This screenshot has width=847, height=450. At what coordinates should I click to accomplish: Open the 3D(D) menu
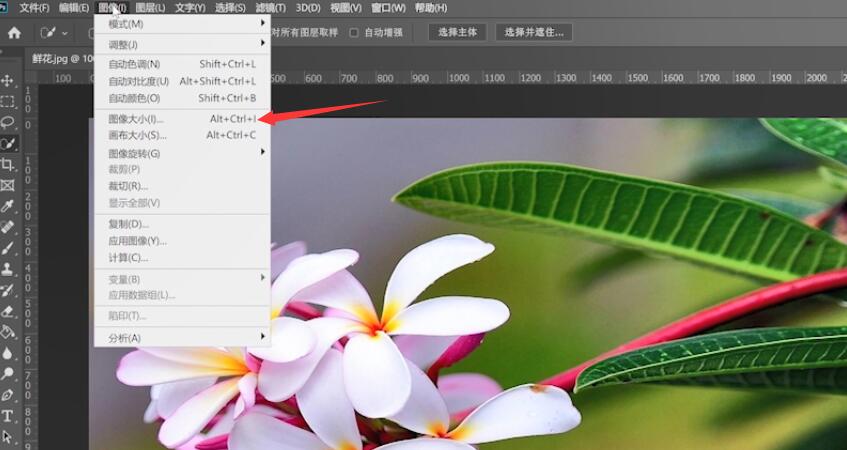pyautogui.click(x=308, y=8)
